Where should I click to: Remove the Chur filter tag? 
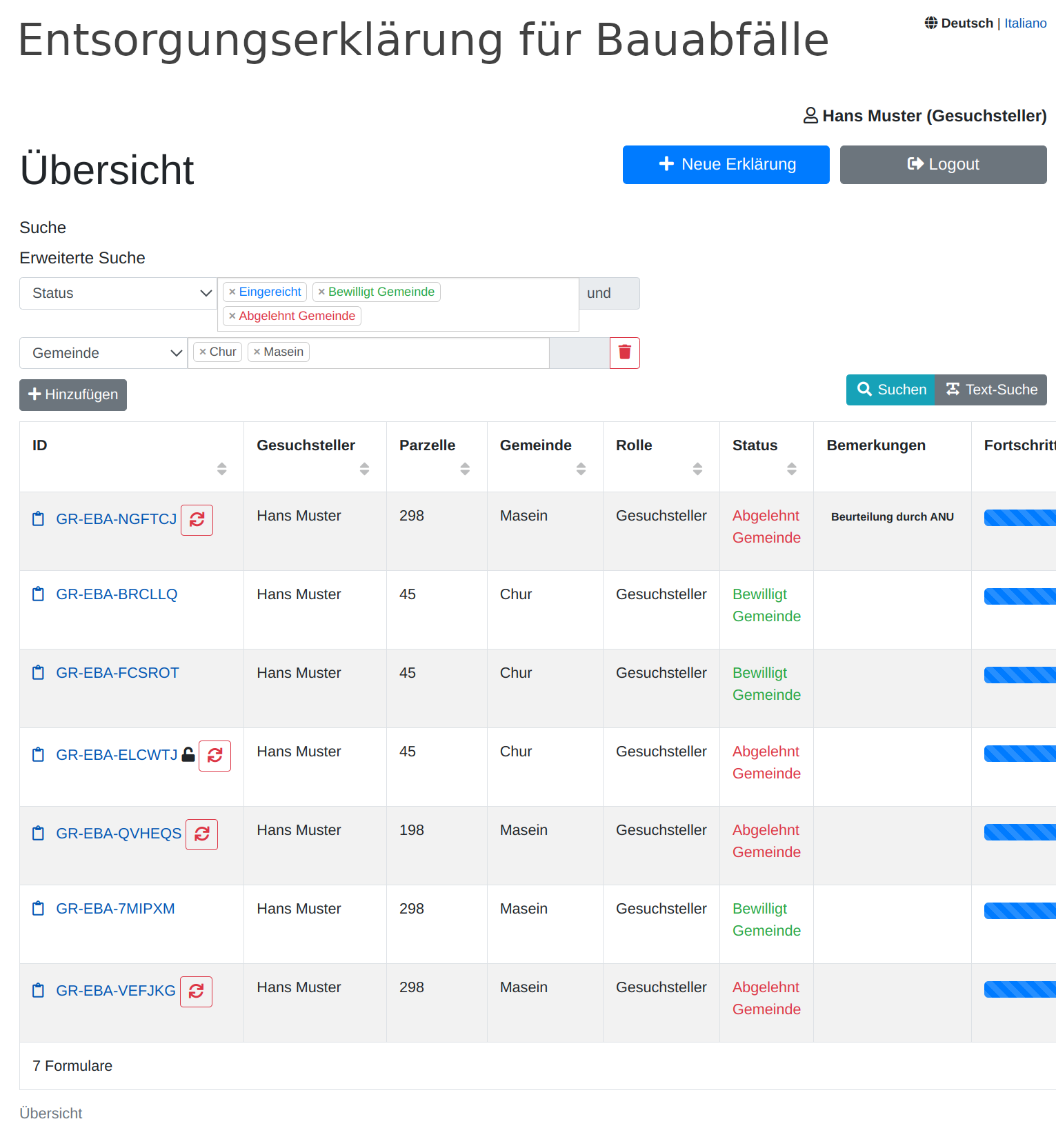(x=203, y=352)
